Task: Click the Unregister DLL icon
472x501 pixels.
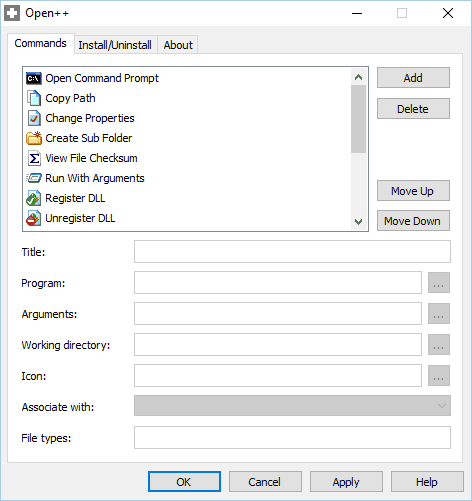Action: coord(34,218)
